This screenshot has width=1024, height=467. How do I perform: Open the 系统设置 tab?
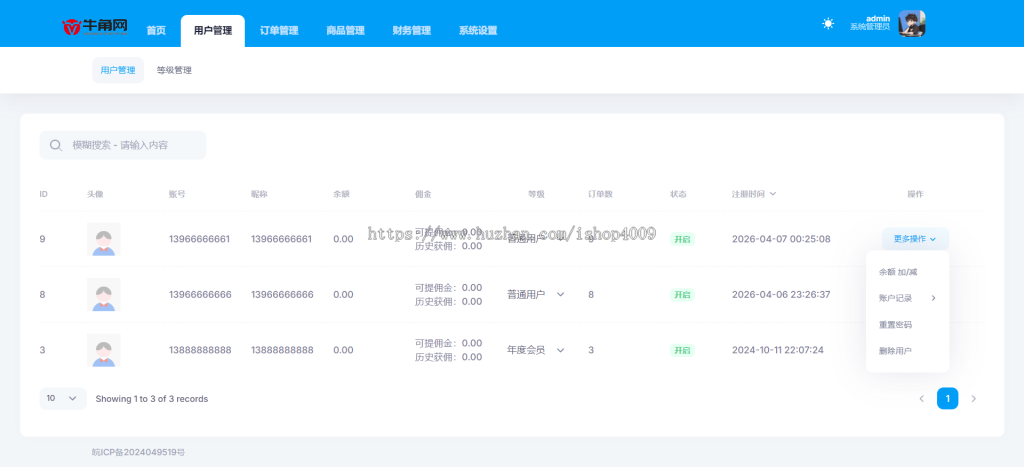[478, 31]
